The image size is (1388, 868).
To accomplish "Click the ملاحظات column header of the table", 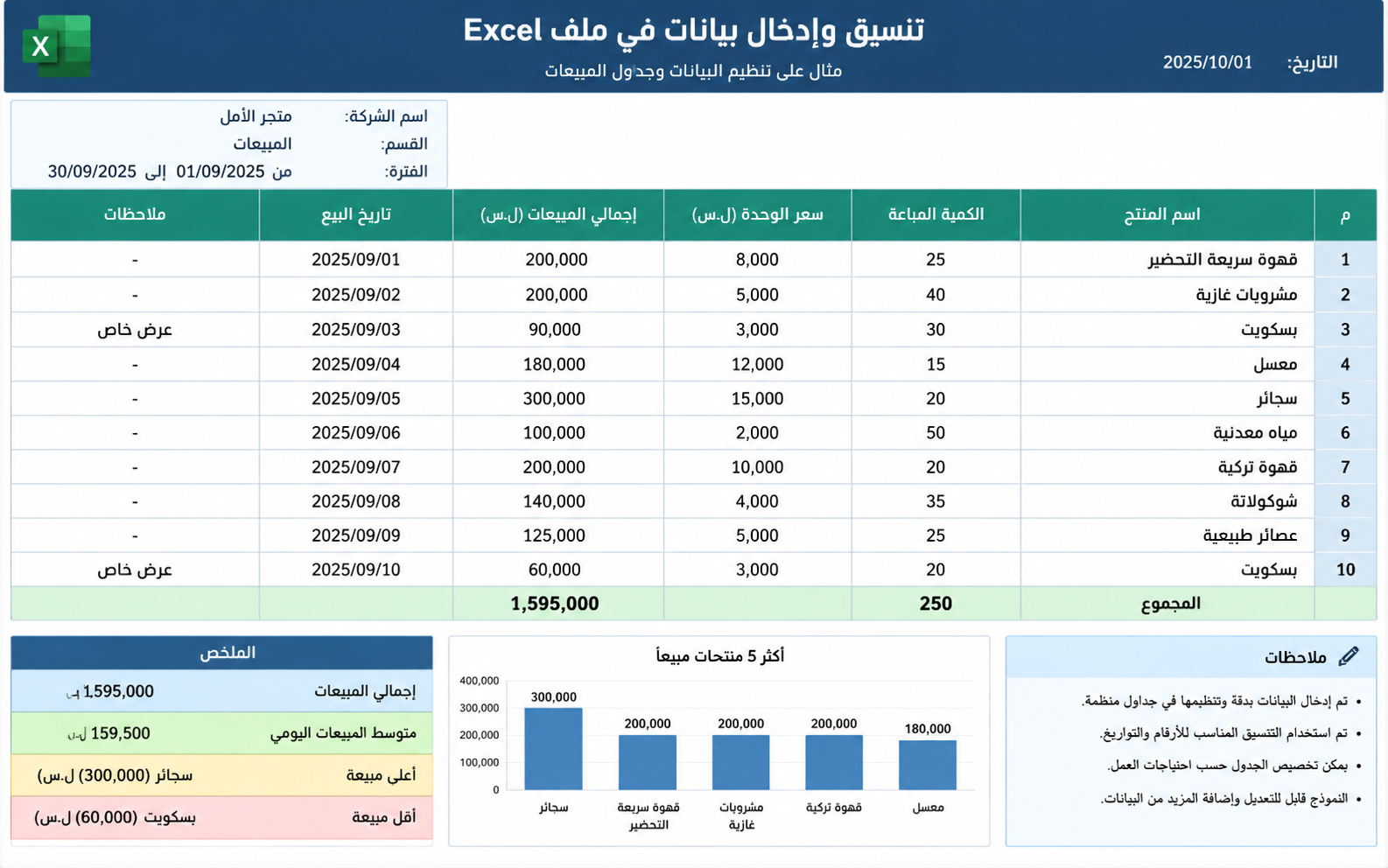I will 135,215.
